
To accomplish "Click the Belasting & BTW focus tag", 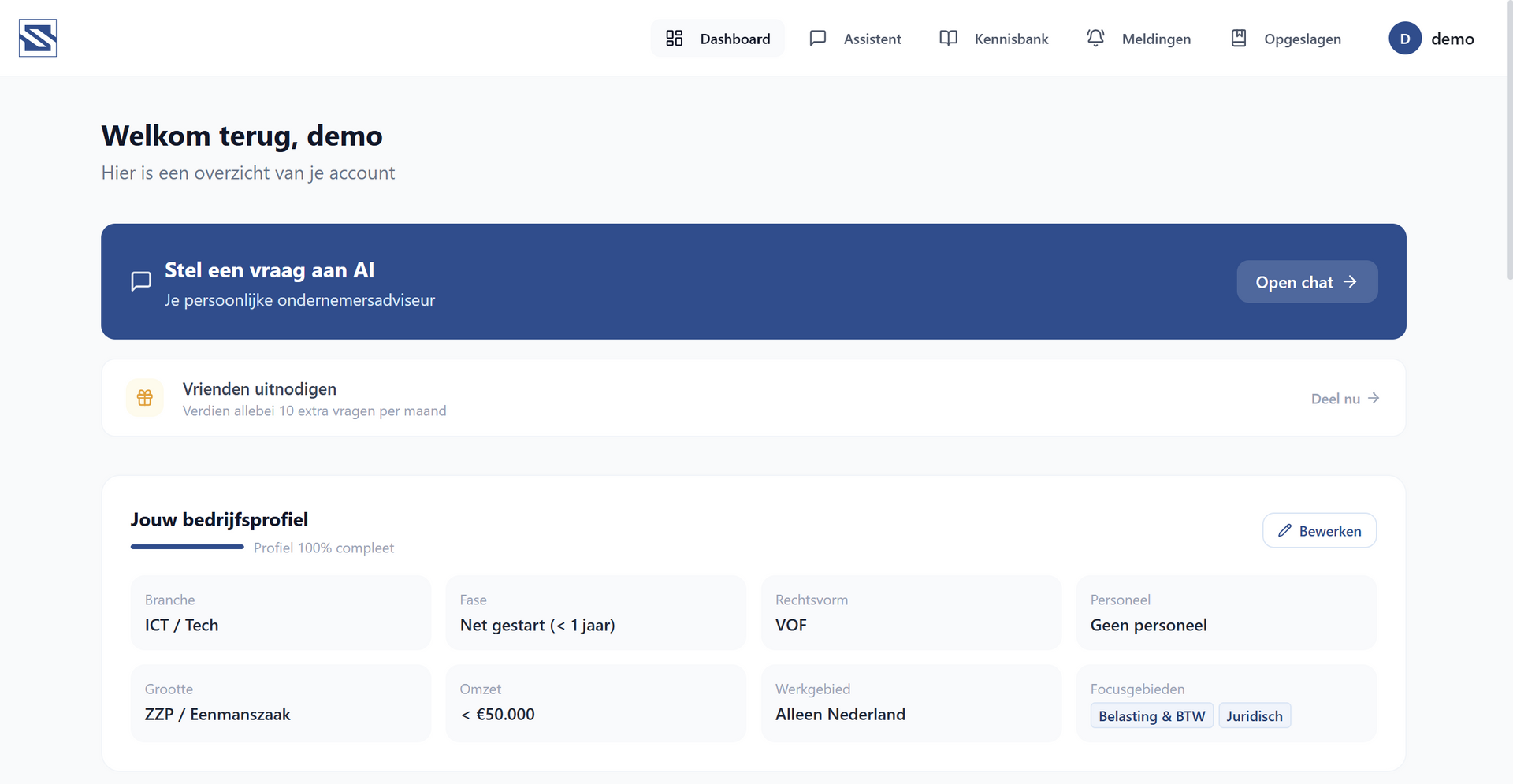I will click(1151, 715).
